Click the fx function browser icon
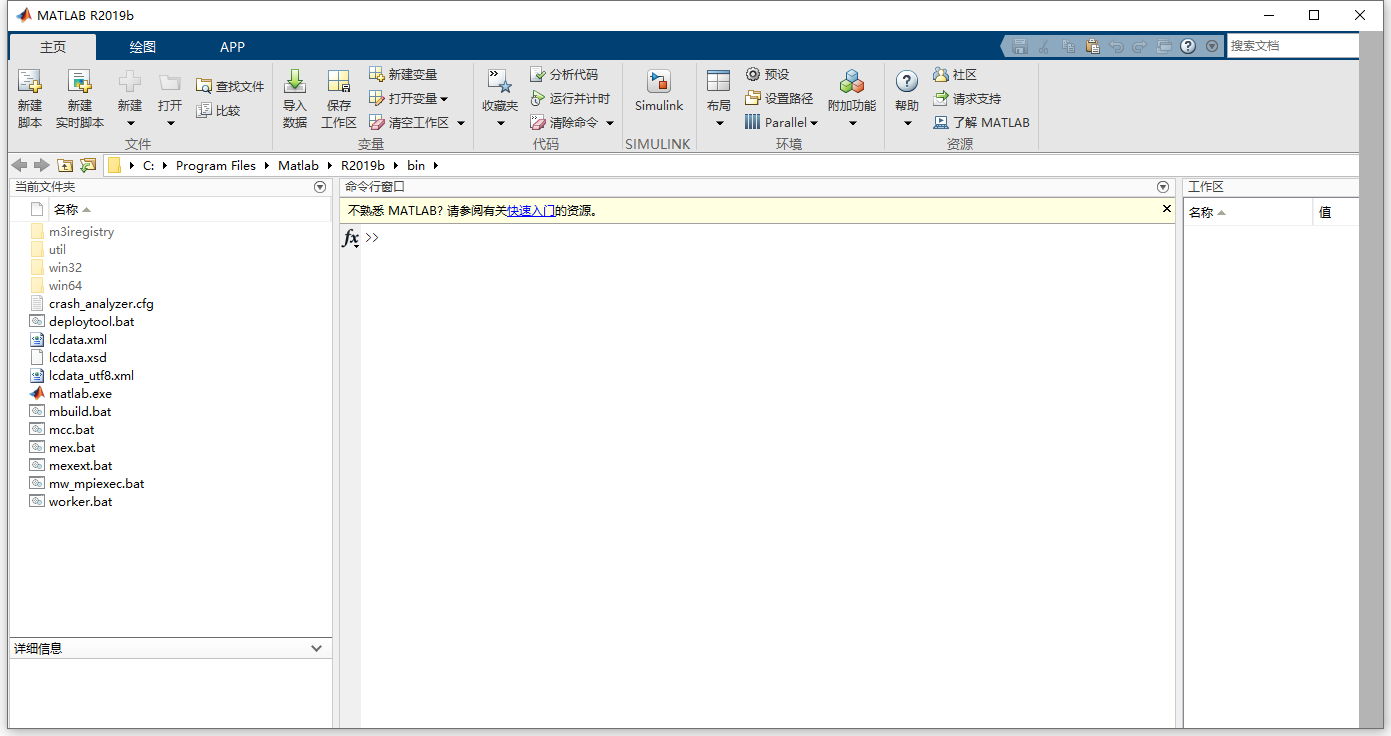The height and width of the screenshot is (736, 1391). [x=351, y=238]
